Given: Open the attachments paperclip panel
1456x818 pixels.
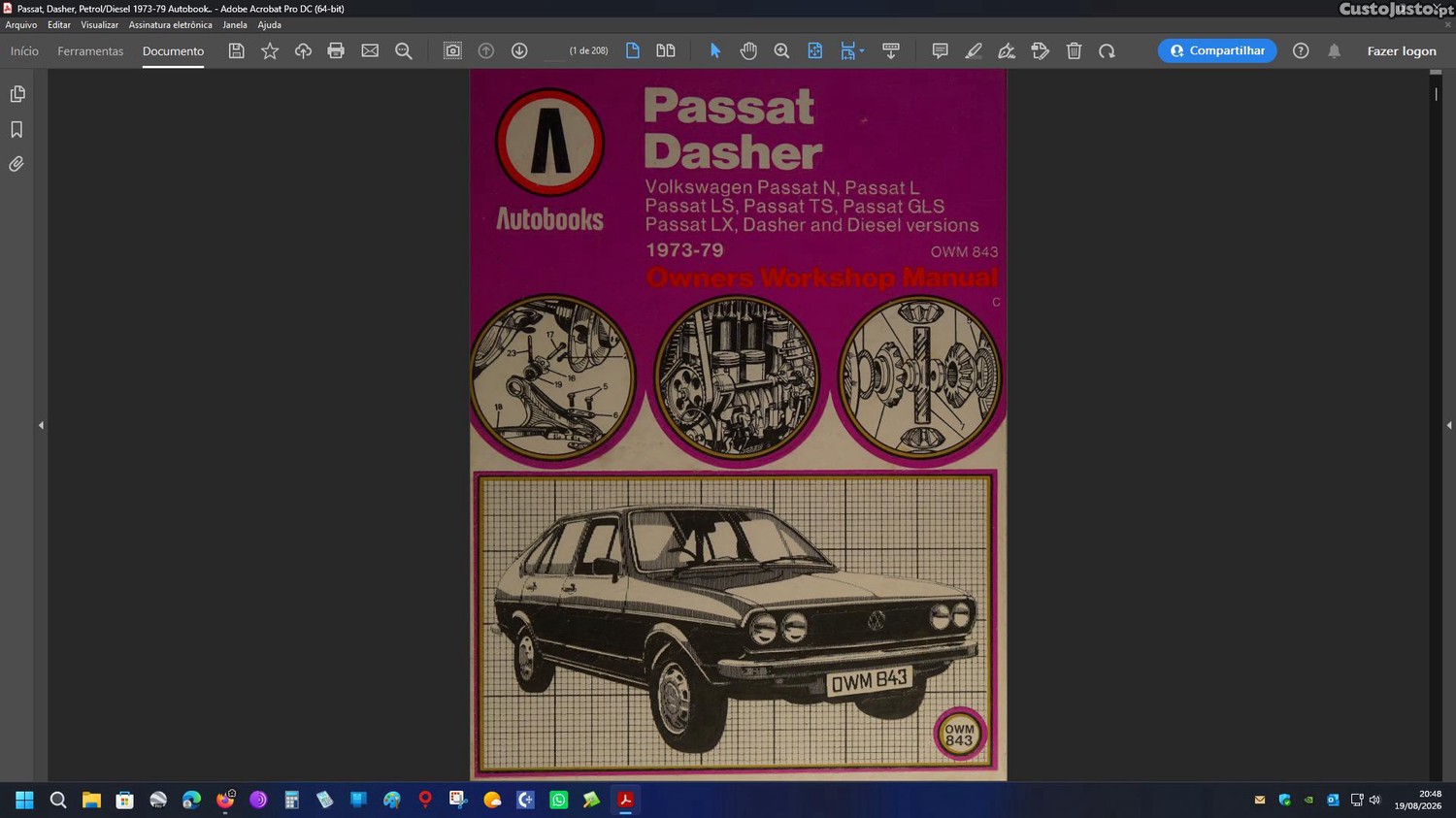Looking at the screenshot, I should click(x=17, y=164).
